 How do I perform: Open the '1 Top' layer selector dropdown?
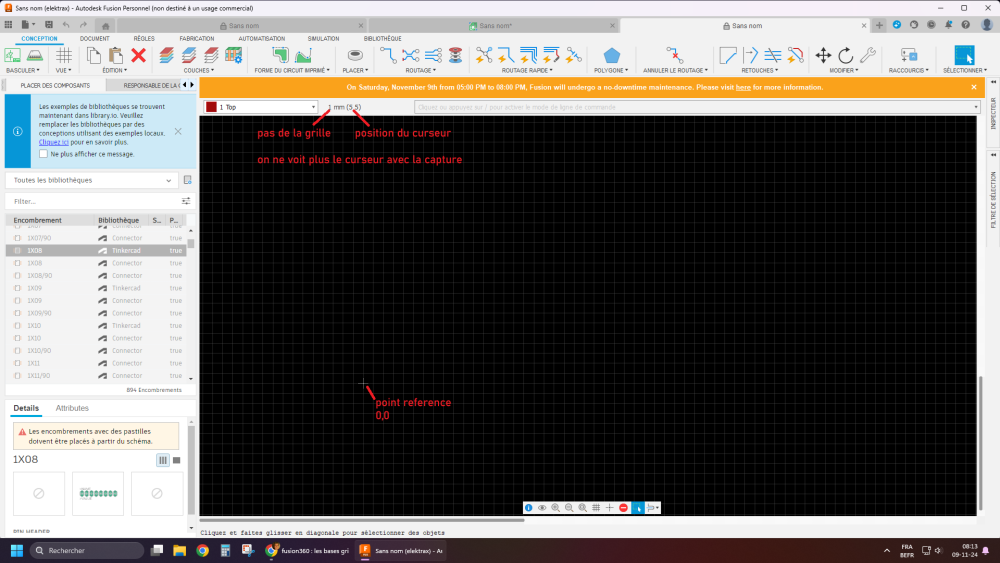click(x=260, y=107)
